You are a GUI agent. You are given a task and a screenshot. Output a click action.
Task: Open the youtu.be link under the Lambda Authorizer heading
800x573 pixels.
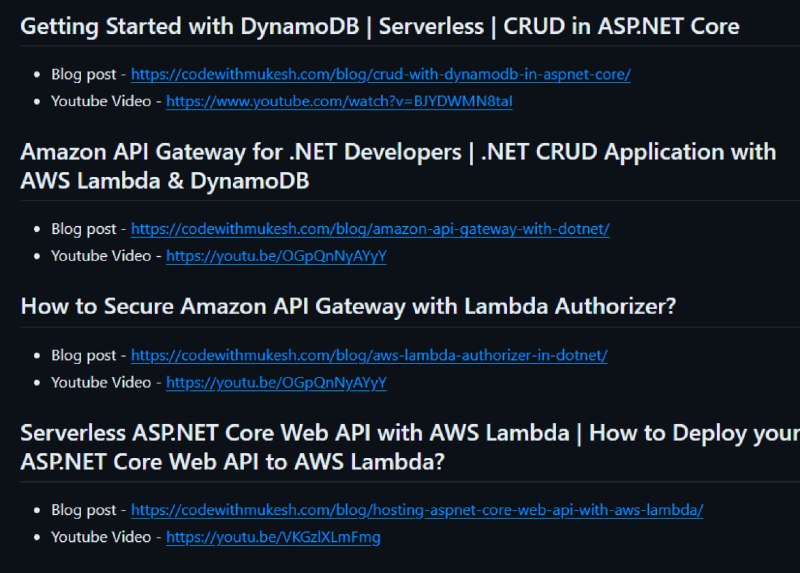tap(276, 383)
